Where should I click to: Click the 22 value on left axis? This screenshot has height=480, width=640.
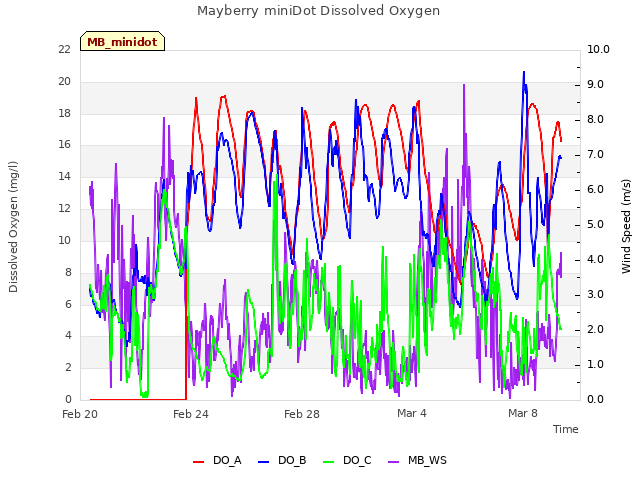click(64, 49)
